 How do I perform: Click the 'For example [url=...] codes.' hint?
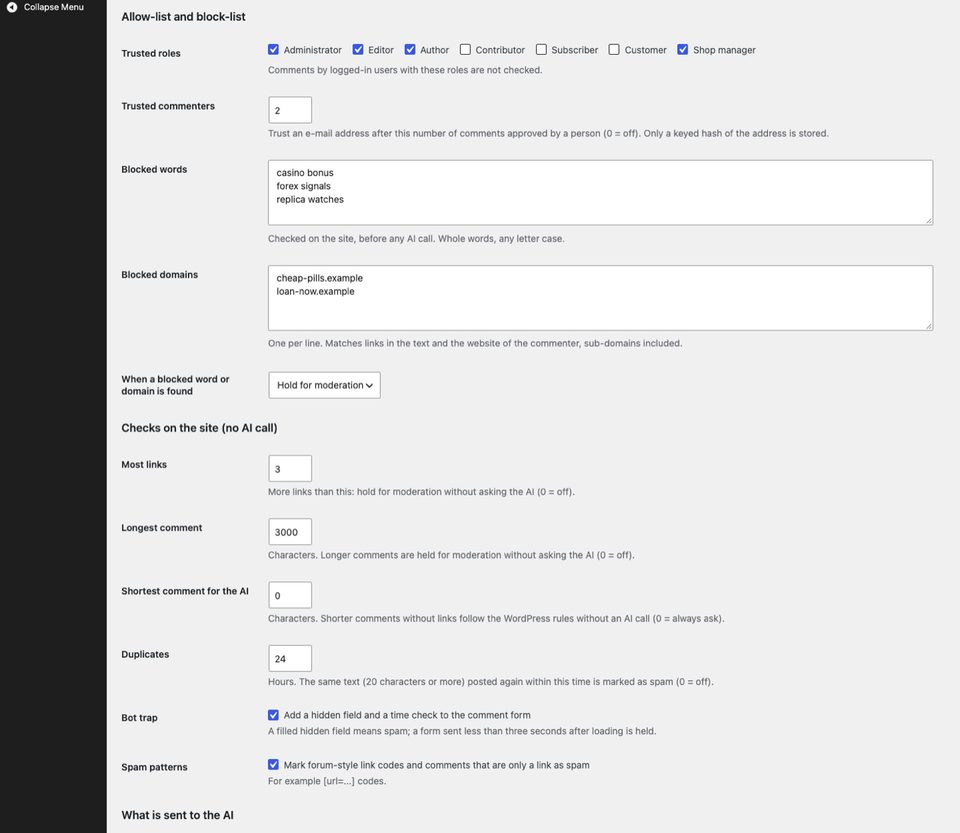pyautogui.click(x=327, y=781)
